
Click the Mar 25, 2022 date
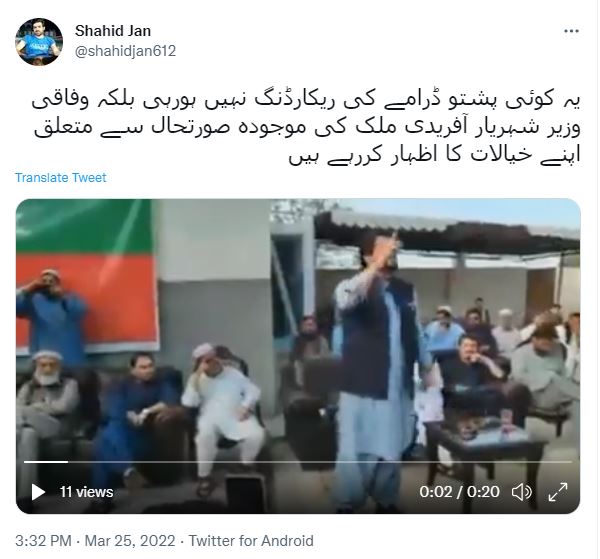pos(130,541)
